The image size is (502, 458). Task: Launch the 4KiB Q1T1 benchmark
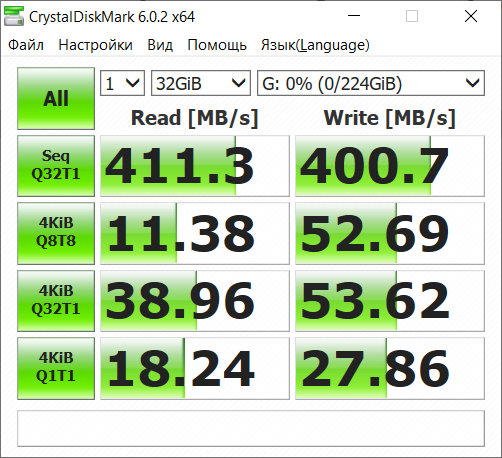click(x=56, y=368)
